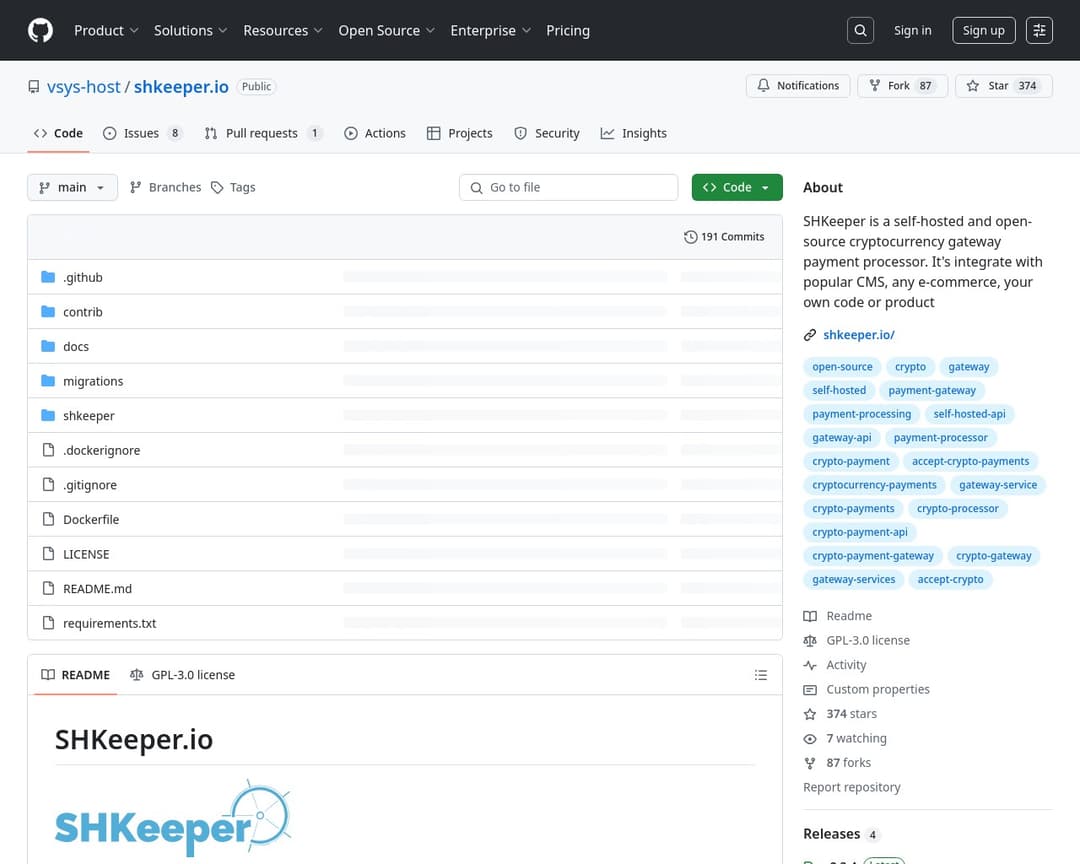Open the requirements.txt file
Screen dimensions: 1080x864
pos(110,623)
